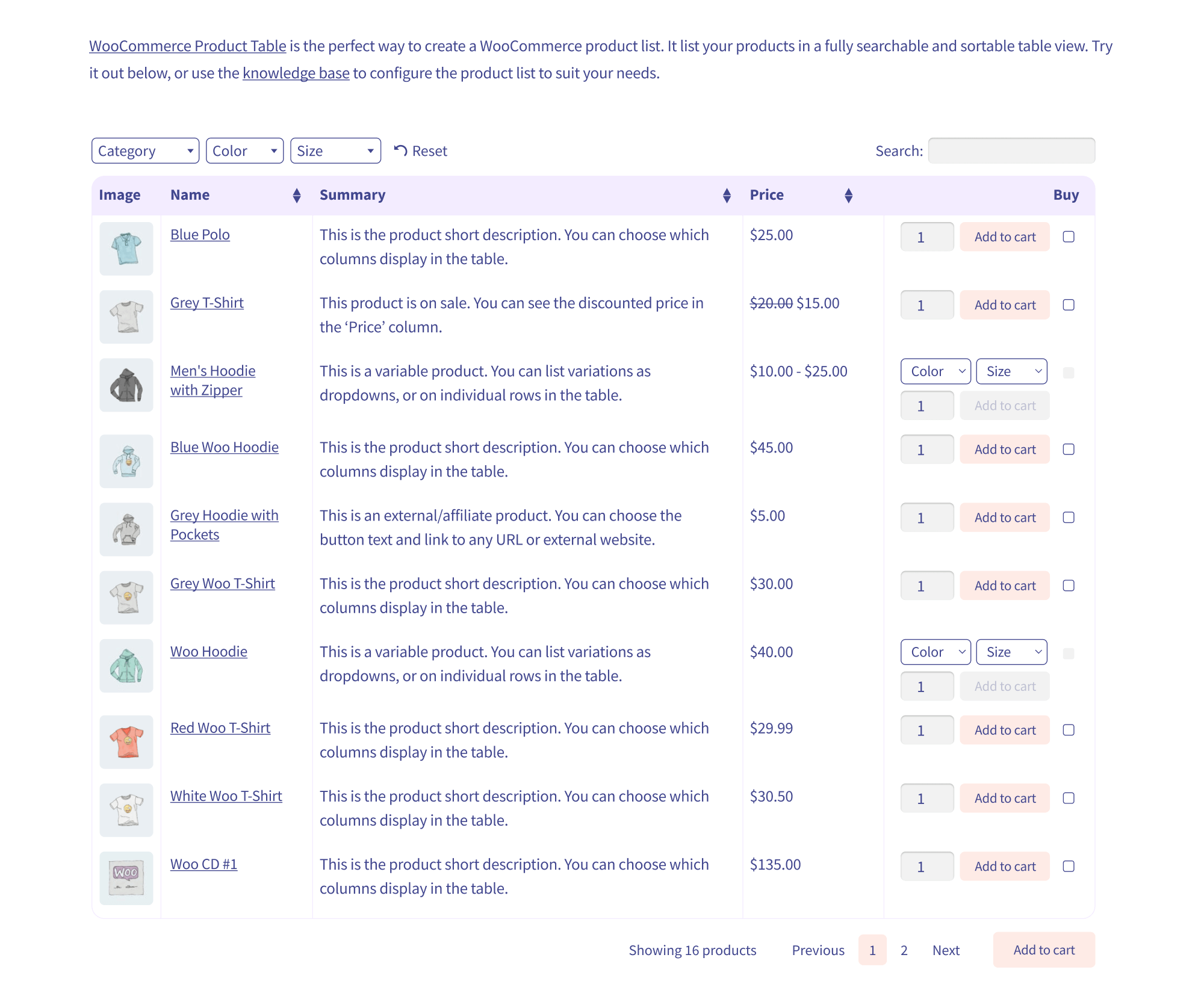This screenshot has height=999, width=1204.
Task: Click quantity field for Blue Woo Hoodie
Action: pyautogui.click(x=926, y=449)
